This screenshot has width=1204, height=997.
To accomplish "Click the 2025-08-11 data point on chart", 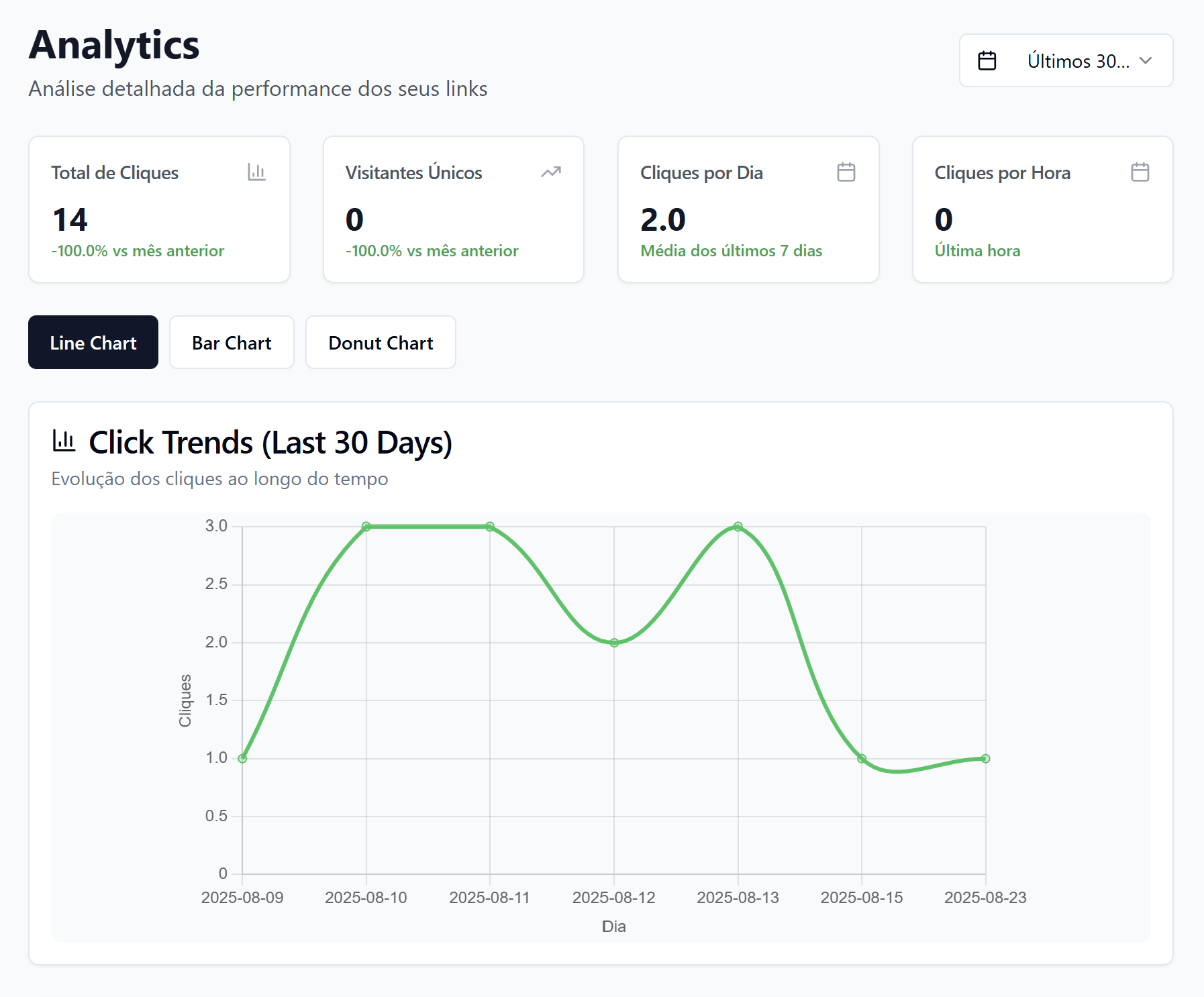I will click(490, 527).
